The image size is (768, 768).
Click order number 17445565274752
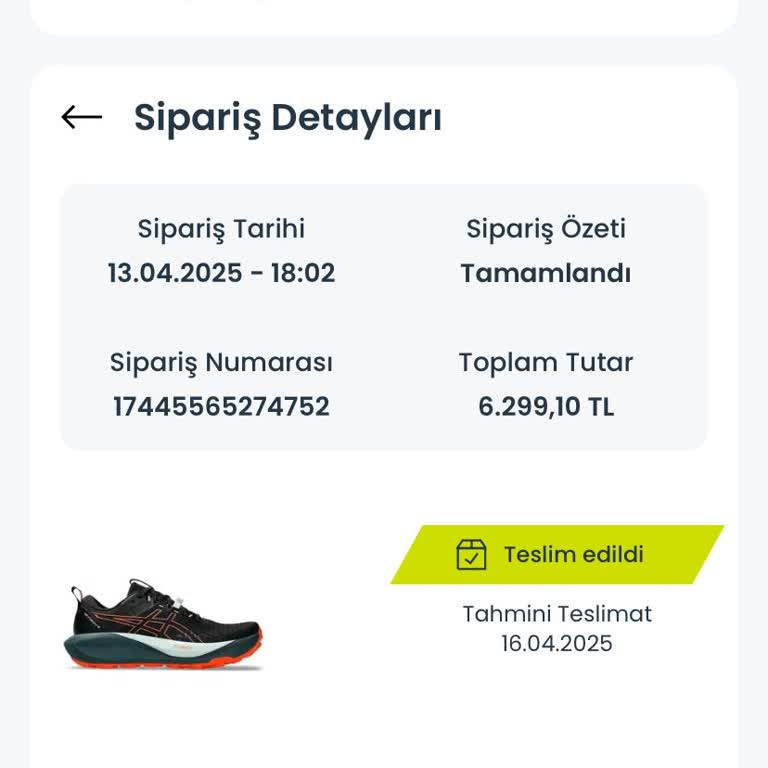(221, 407)
